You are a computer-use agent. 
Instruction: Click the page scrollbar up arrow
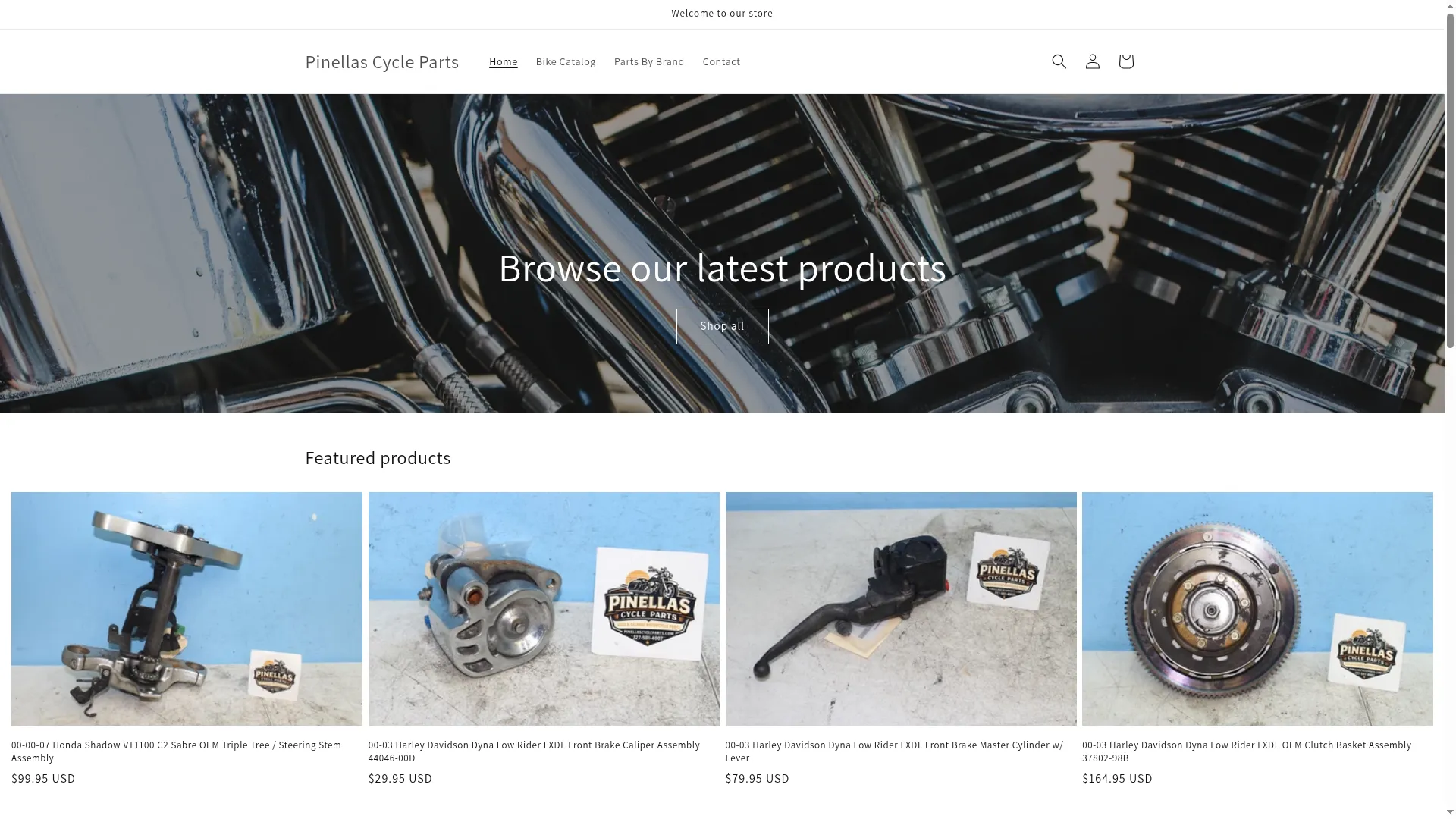click(x=1450, y=6)
